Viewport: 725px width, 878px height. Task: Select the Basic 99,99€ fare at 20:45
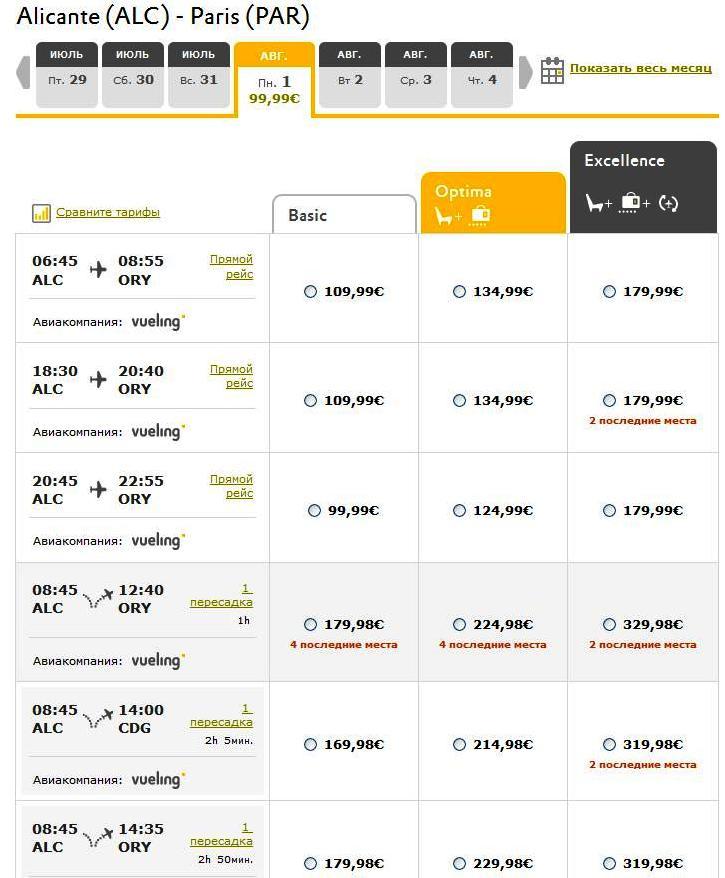point(314,511)
